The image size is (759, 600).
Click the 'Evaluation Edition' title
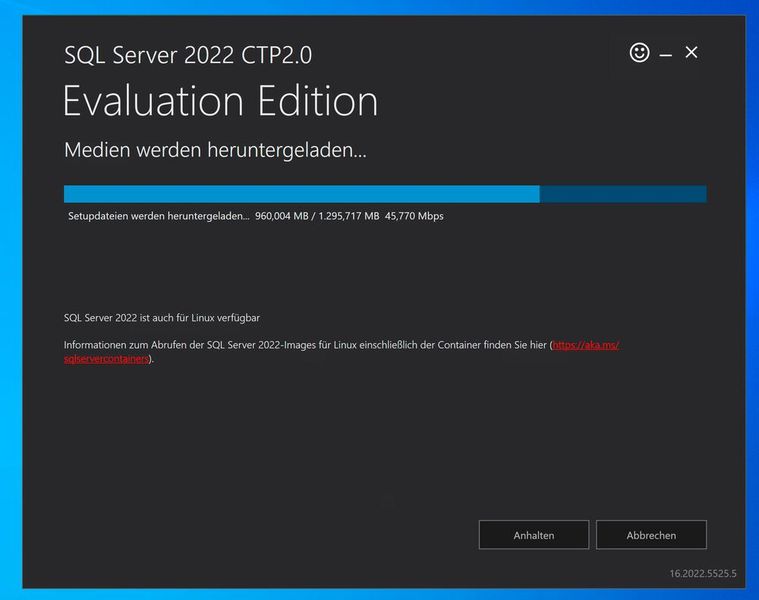(220, 101)
